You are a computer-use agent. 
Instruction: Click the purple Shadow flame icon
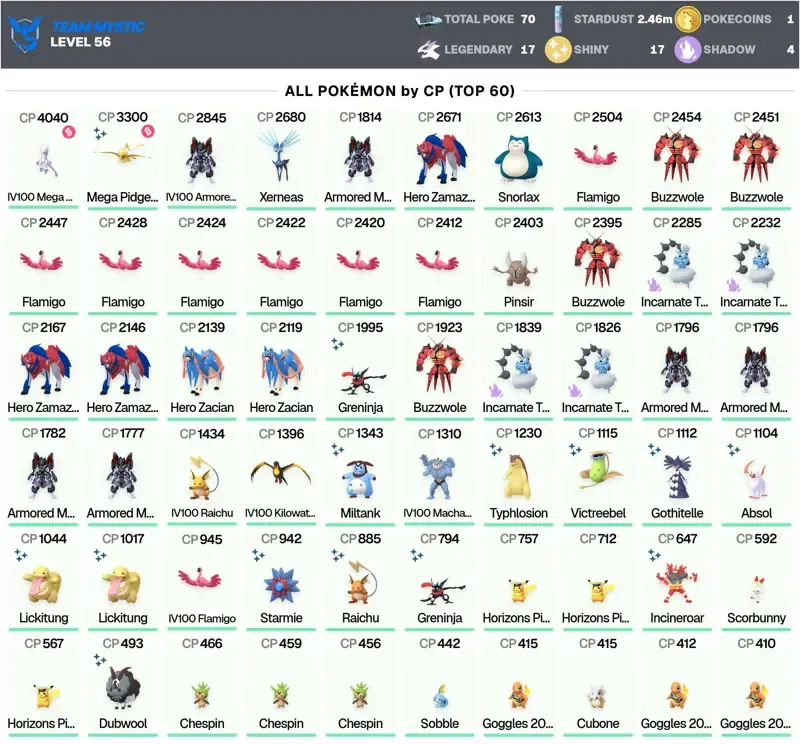687,49
